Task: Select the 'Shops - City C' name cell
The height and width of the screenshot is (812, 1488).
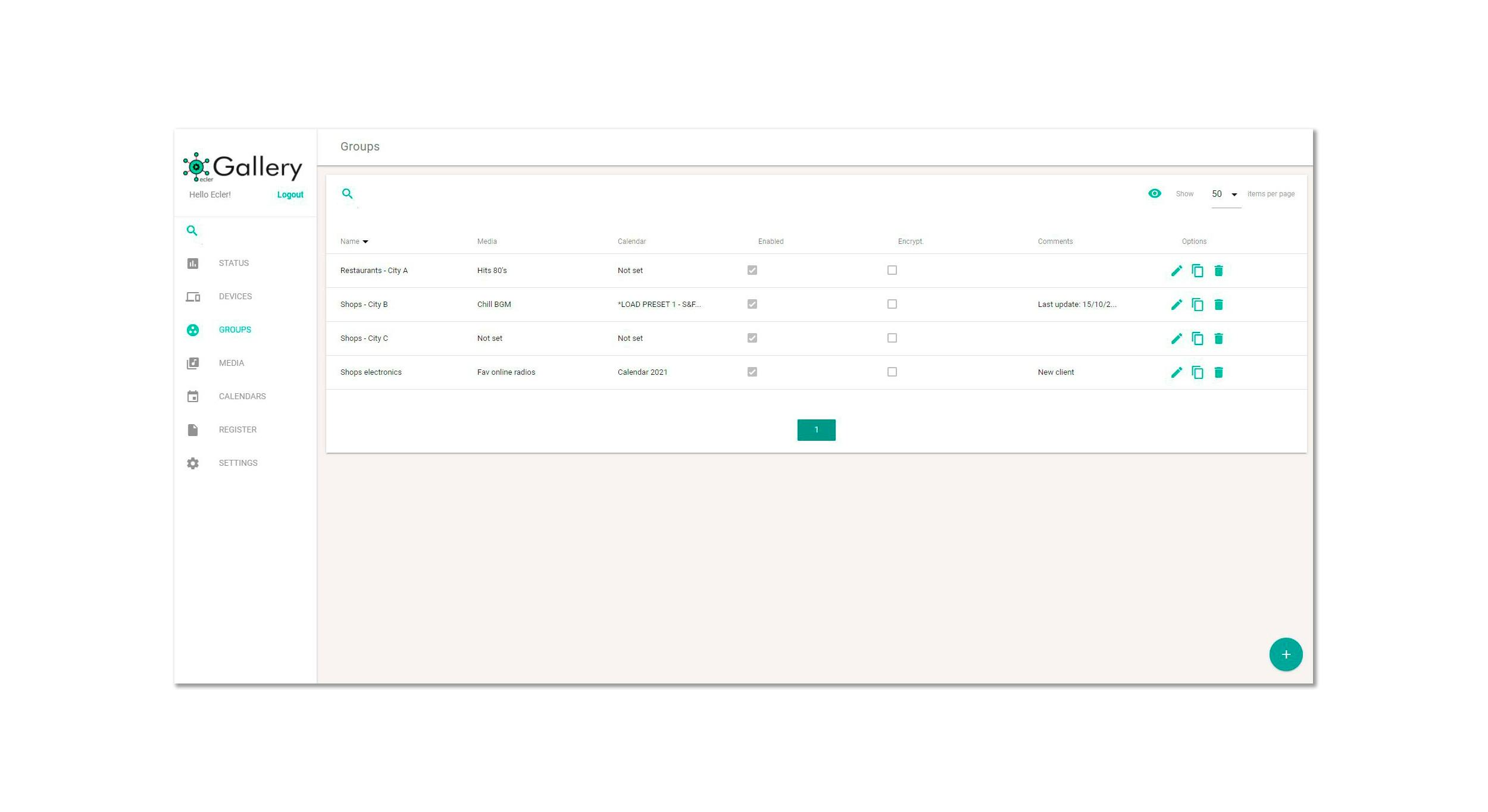Action: pos(364,338)
